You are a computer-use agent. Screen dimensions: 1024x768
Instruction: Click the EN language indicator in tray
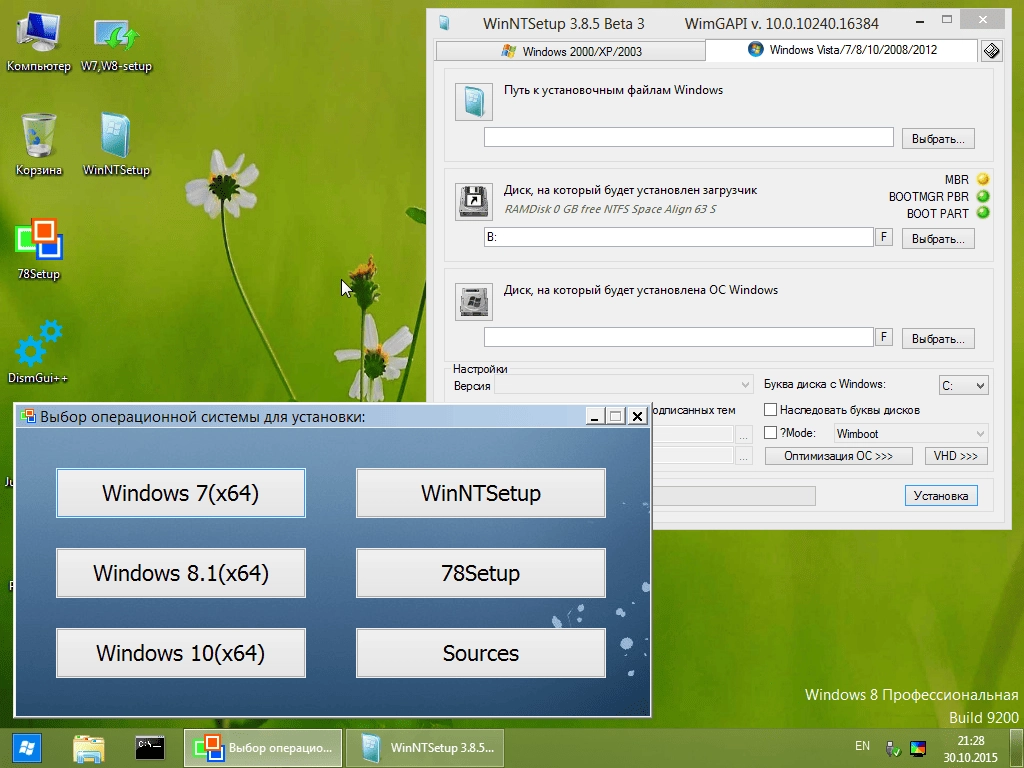(x=862, y=746)
